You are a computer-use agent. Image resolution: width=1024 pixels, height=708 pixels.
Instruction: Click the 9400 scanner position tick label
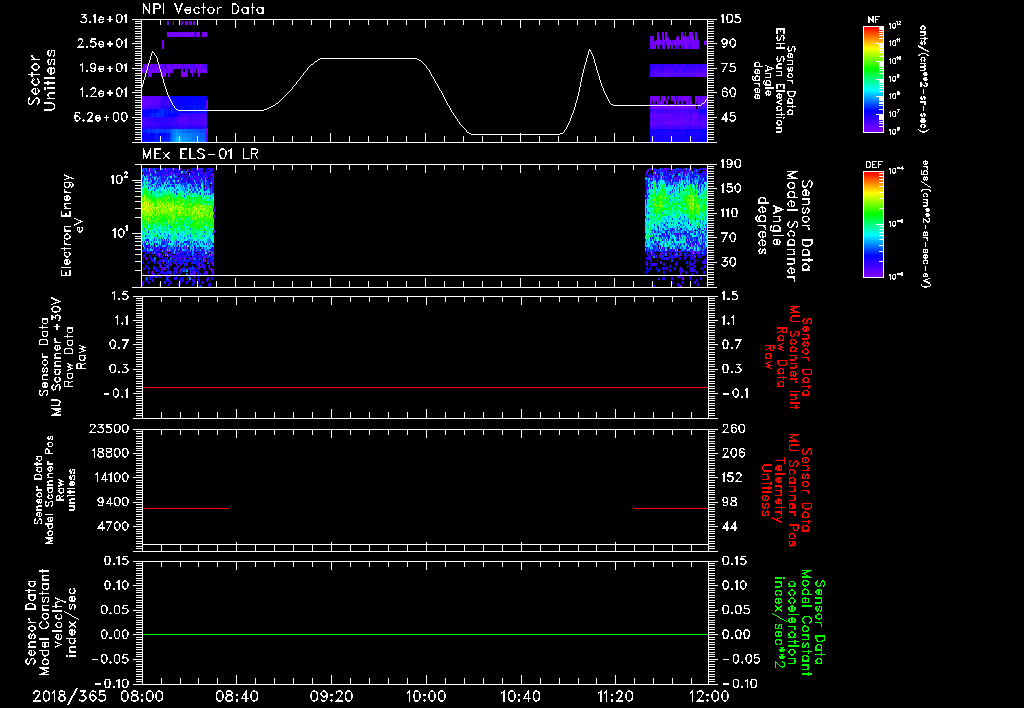coord(112,502)
